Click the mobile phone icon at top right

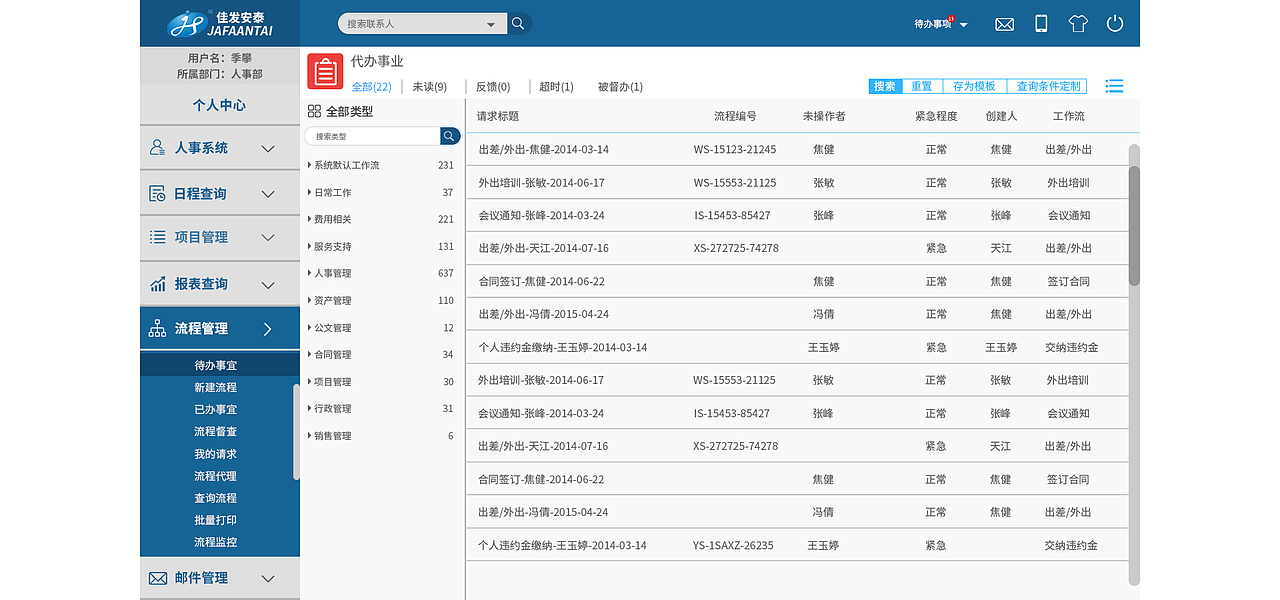(1041, 23)
